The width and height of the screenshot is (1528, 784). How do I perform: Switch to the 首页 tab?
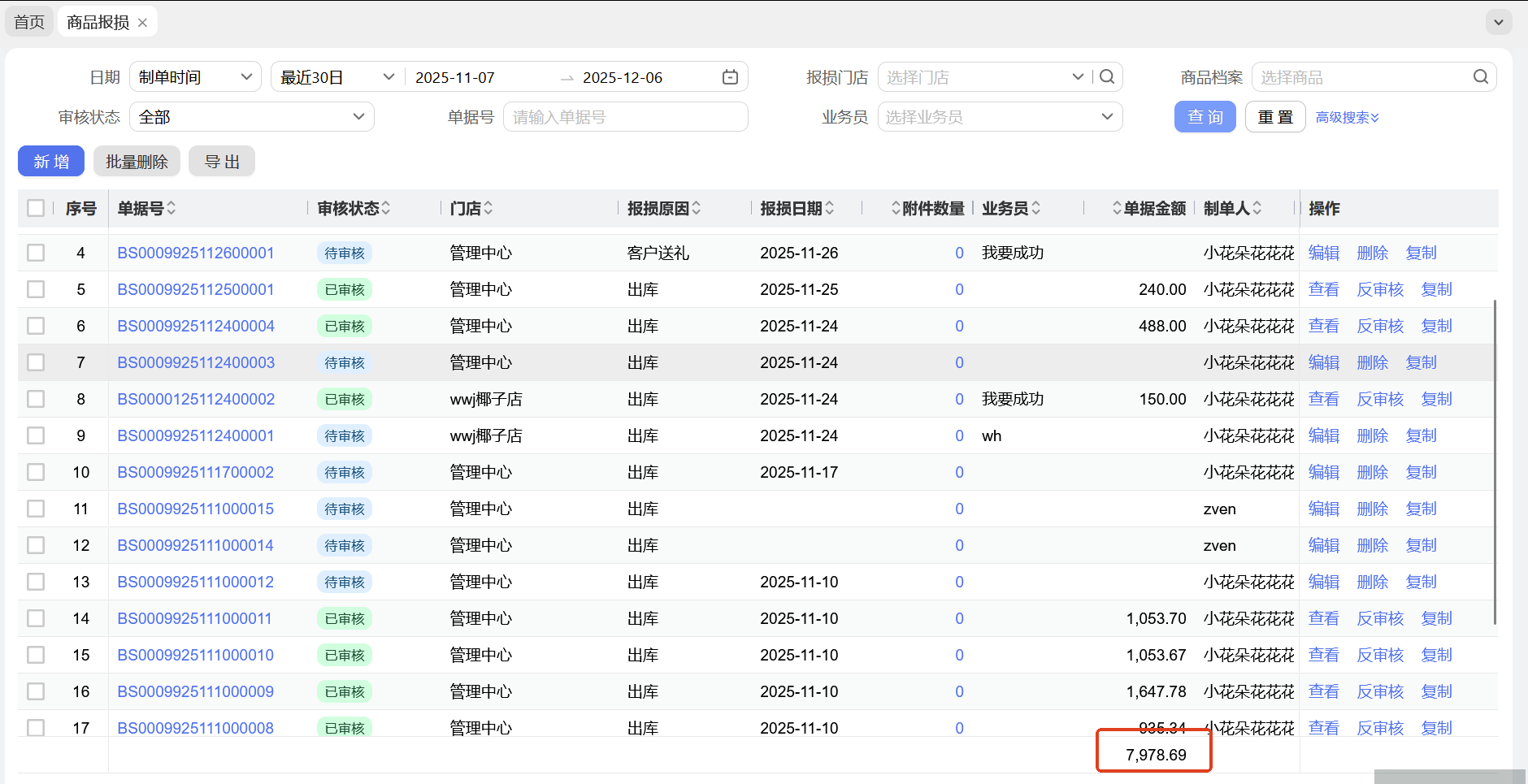pyautogui.click(x=29, y=22)
